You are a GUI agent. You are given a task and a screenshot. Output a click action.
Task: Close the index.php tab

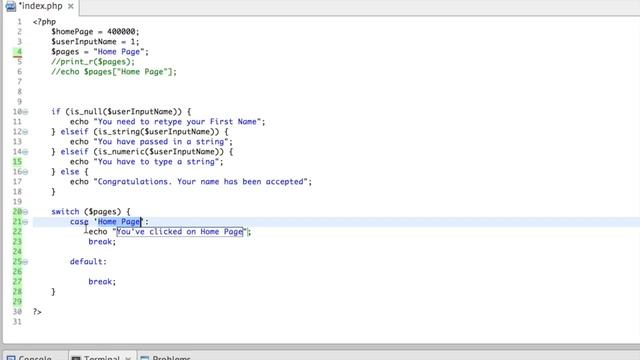(x=71, y=7)
